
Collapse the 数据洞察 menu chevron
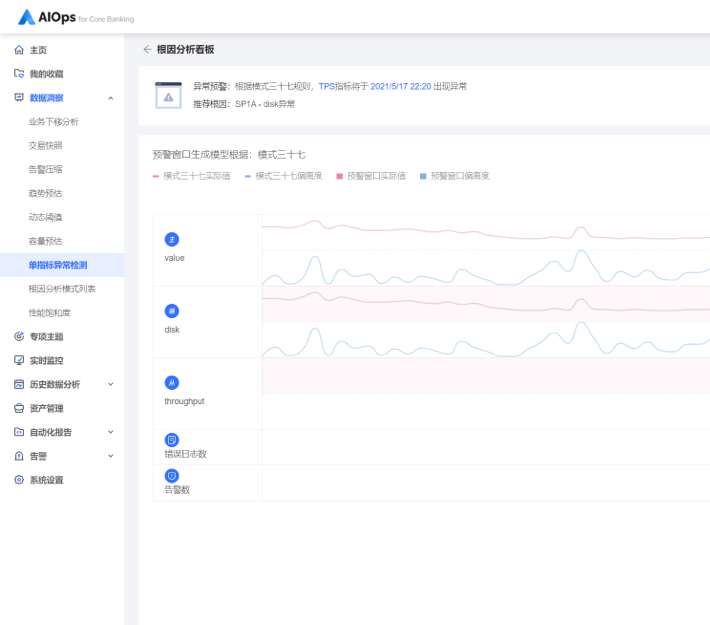[x=110, y=98]
